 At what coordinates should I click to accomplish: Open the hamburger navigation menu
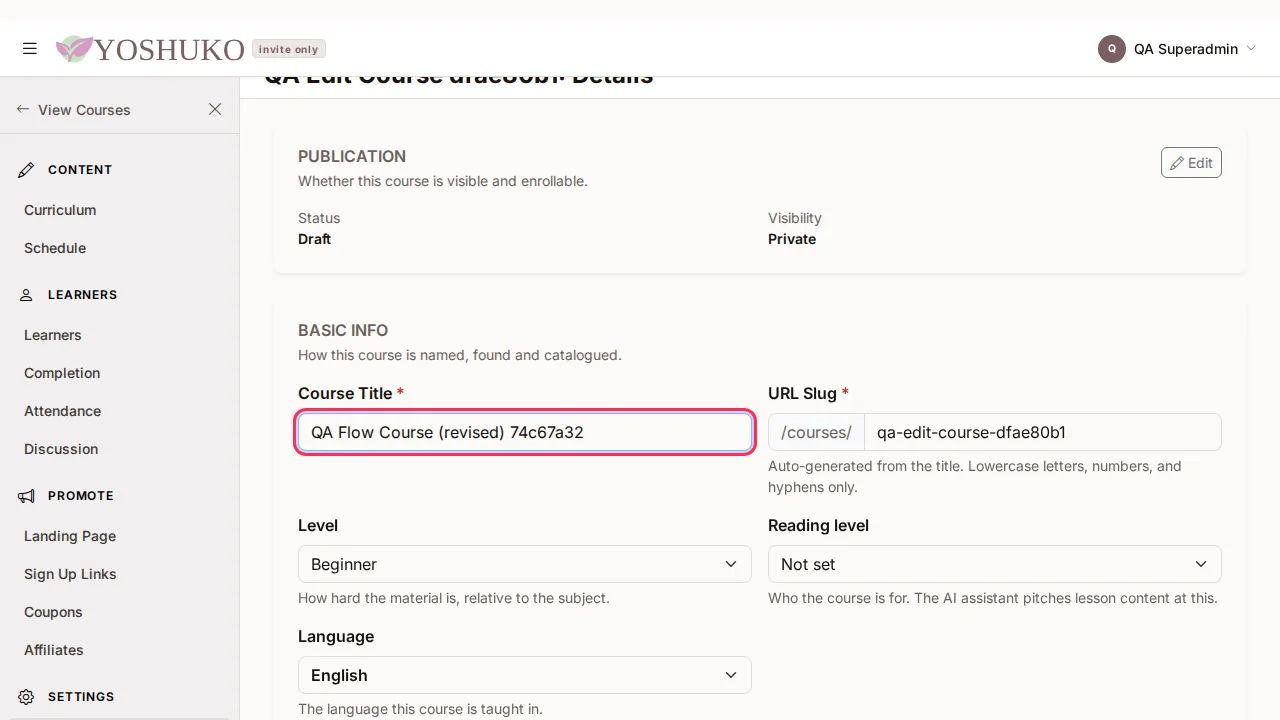coord(30,48)
